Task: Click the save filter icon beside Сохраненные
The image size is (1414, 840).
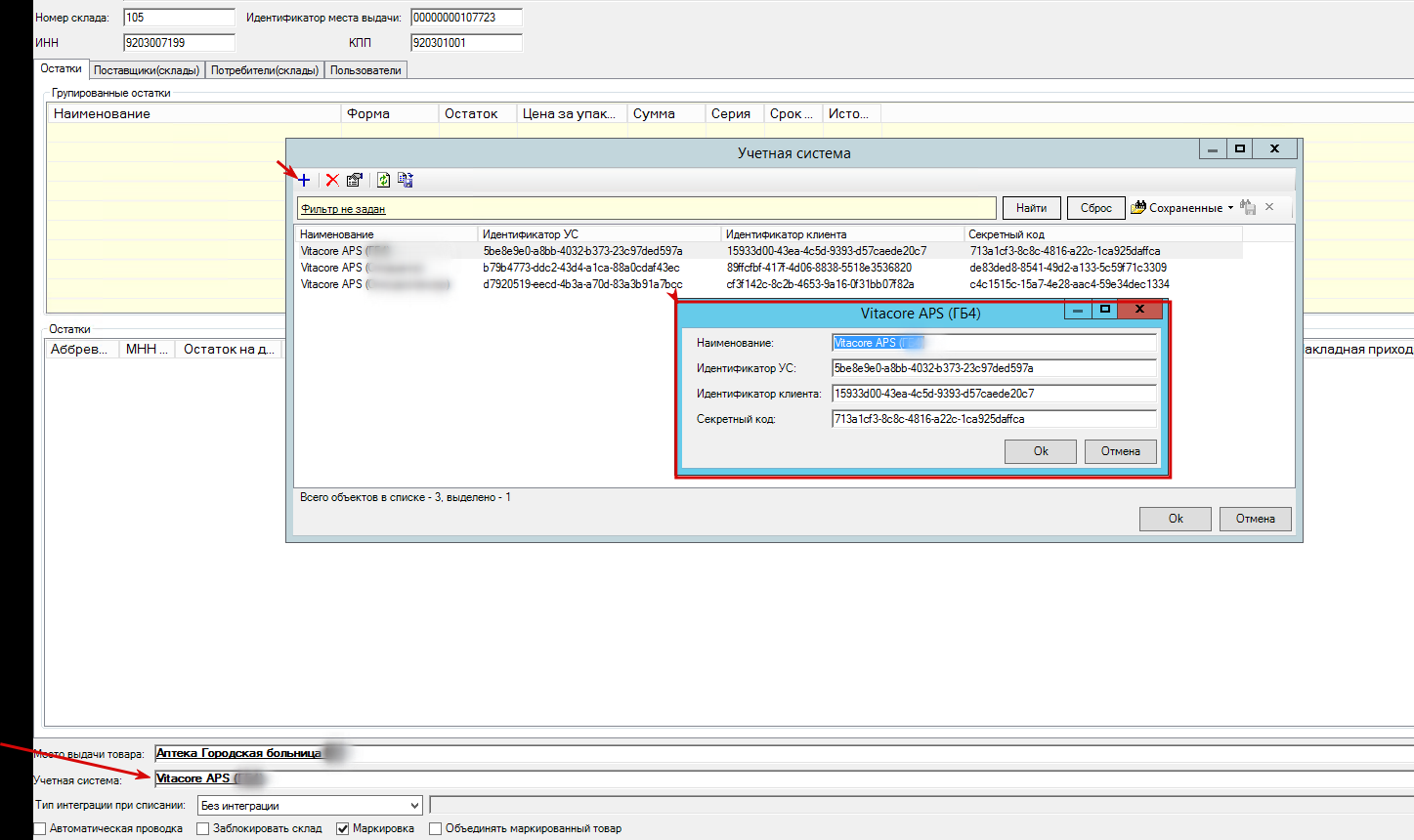Action: pos(1248,207)
